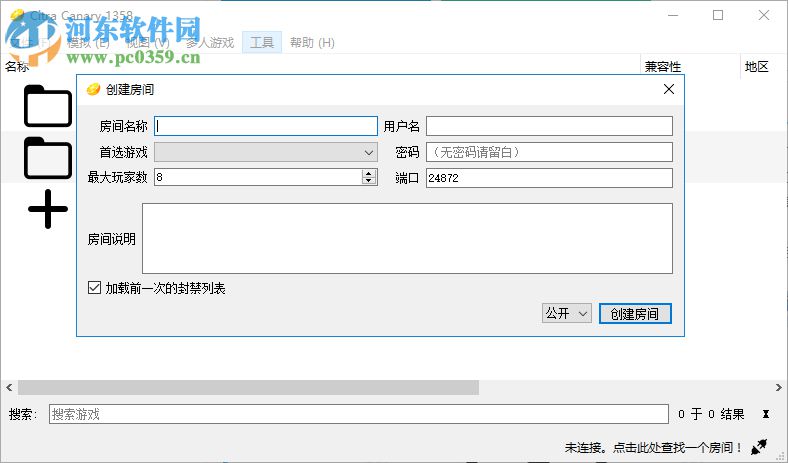
Task: Open the 视图 (V) menu
Action: tap(148, 42)
